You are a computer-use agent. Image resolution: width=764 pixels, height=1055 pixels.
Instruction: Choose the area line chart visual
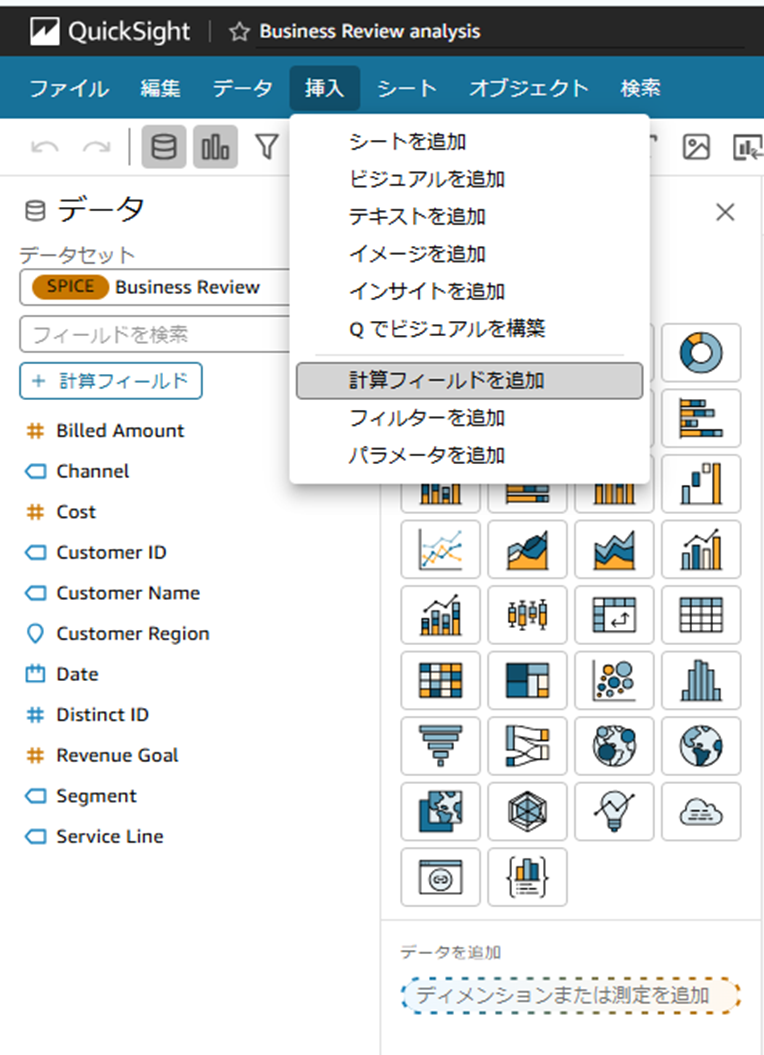[x=527, y=549]
